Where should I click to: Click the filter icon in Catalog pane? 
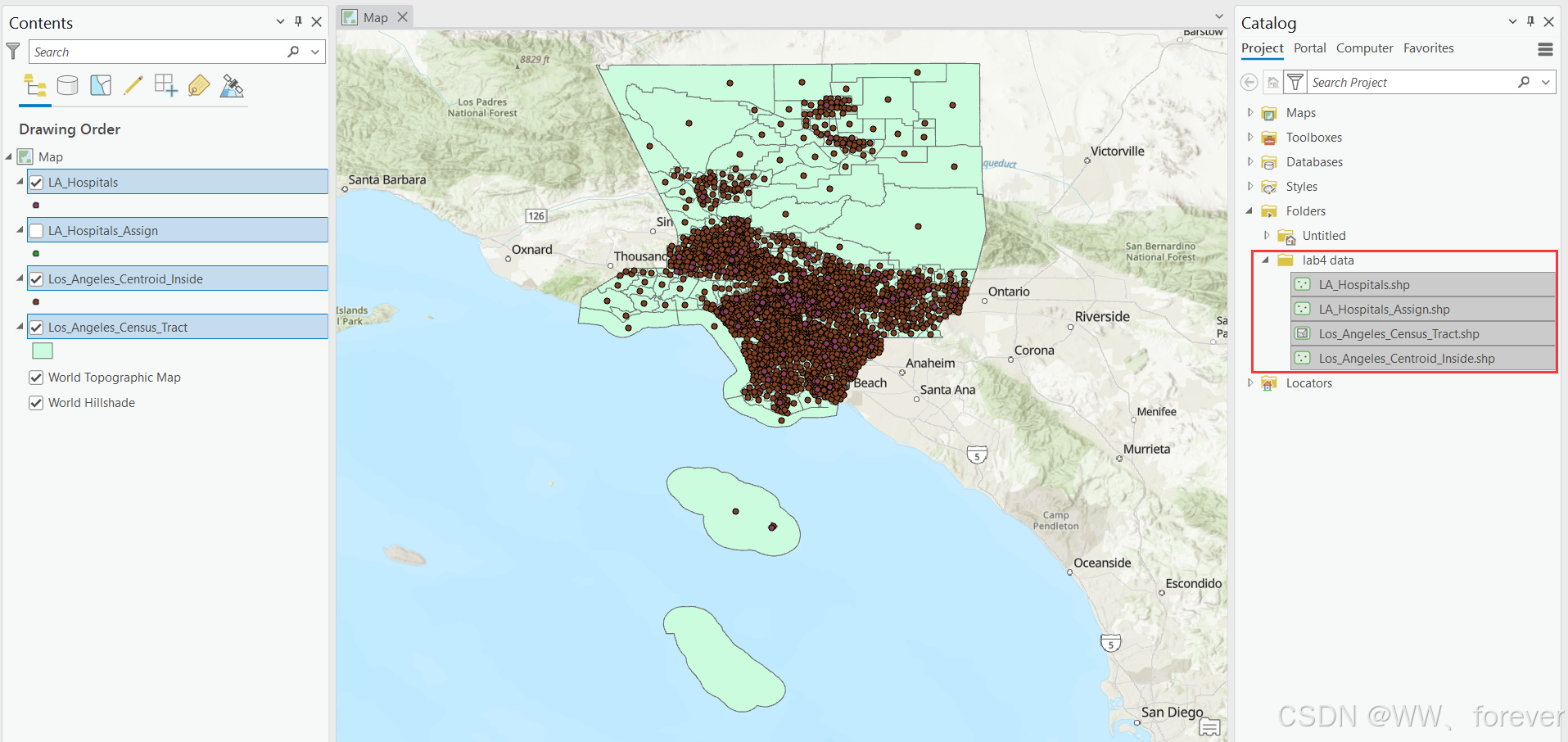[1295, 82]
